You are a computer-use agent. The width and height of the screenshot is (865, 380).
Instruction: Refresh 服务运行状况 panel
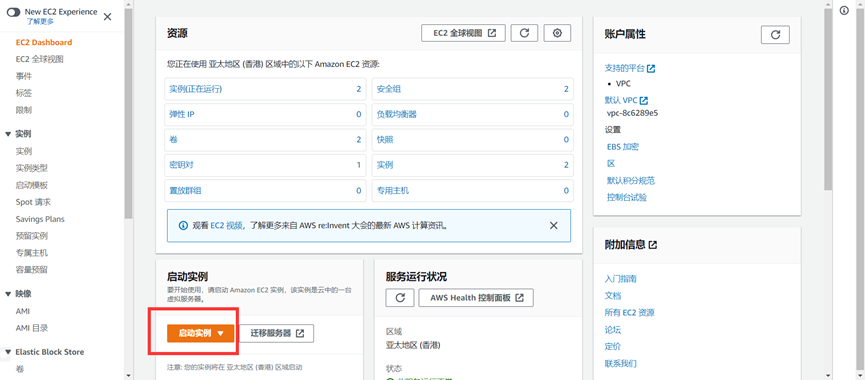(x=401, y=297)
